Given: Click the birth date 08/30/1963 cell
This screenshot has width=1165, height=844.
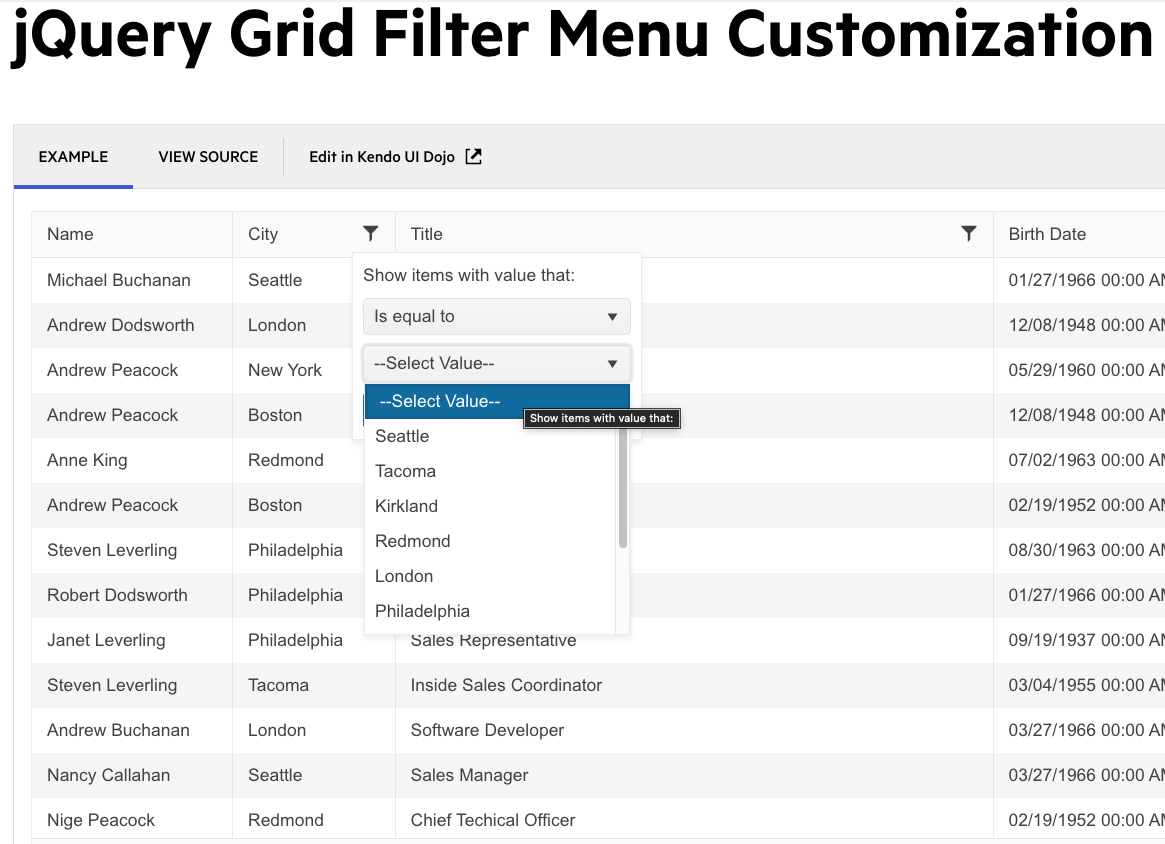Looking at the screenshot, I should [1079, 551].
